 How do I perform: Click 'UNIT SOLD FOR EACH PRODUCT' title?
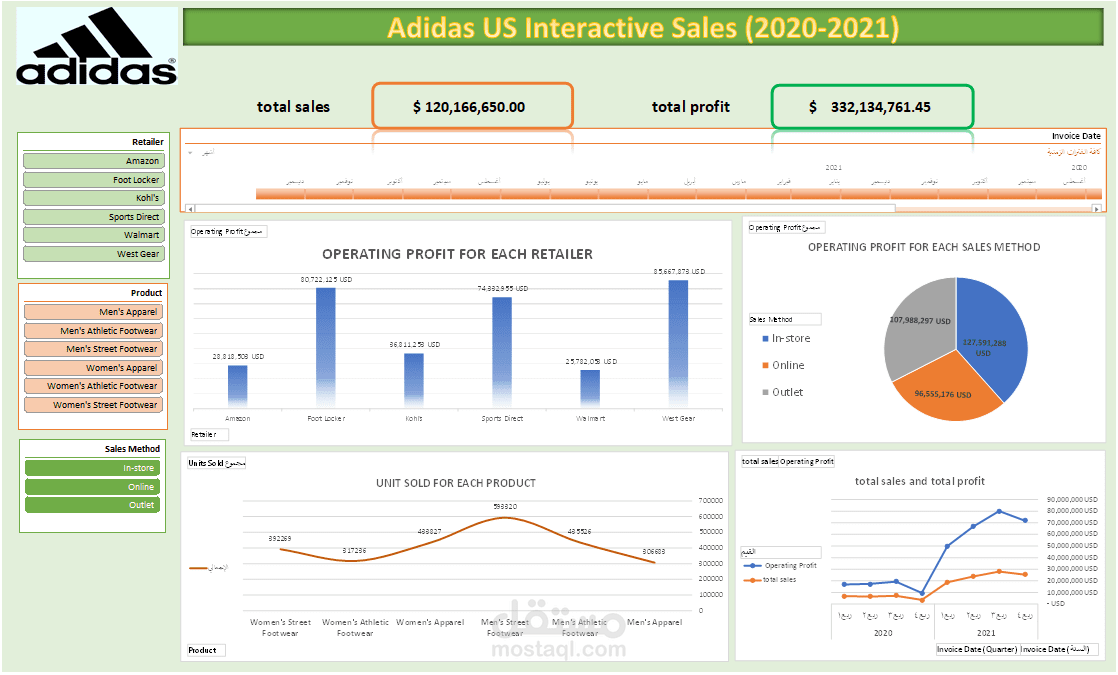[456, 483]
